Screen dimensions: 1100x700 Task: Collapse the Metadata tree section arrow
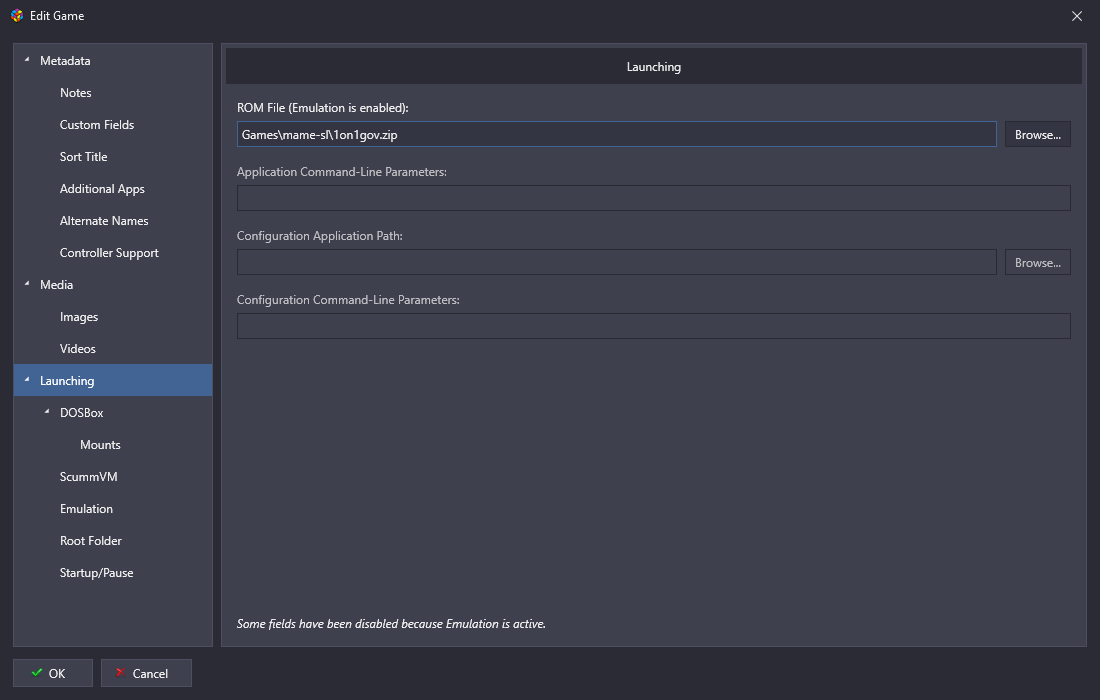point(27,60)
